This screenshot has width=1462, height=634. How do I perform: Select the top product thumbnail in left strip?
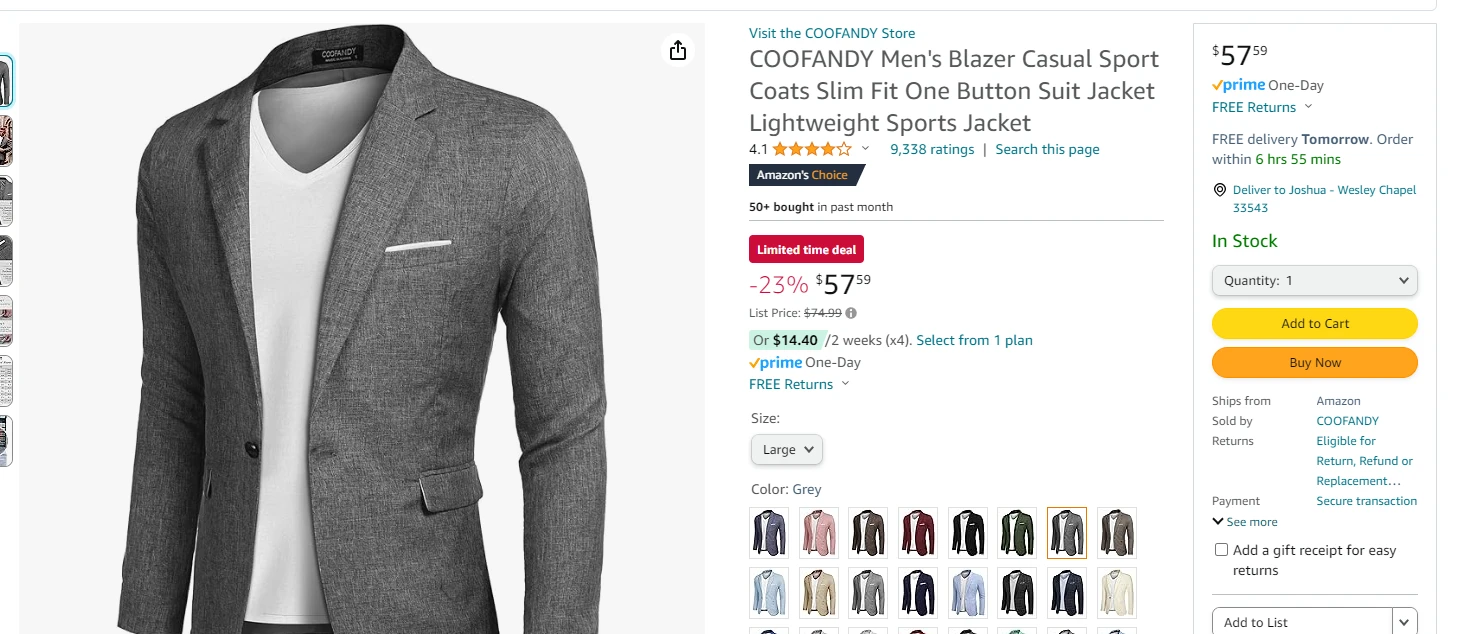coord(7,81)
